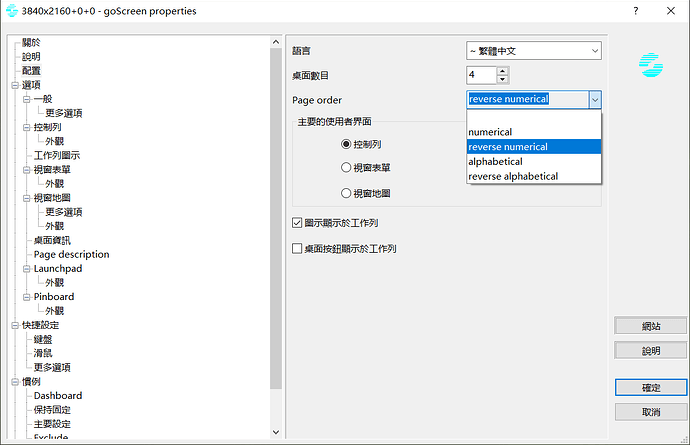The height and width of the screenshot is (445, 690).
Task: Click the 桌面數目 number input field
Action: 480,75
